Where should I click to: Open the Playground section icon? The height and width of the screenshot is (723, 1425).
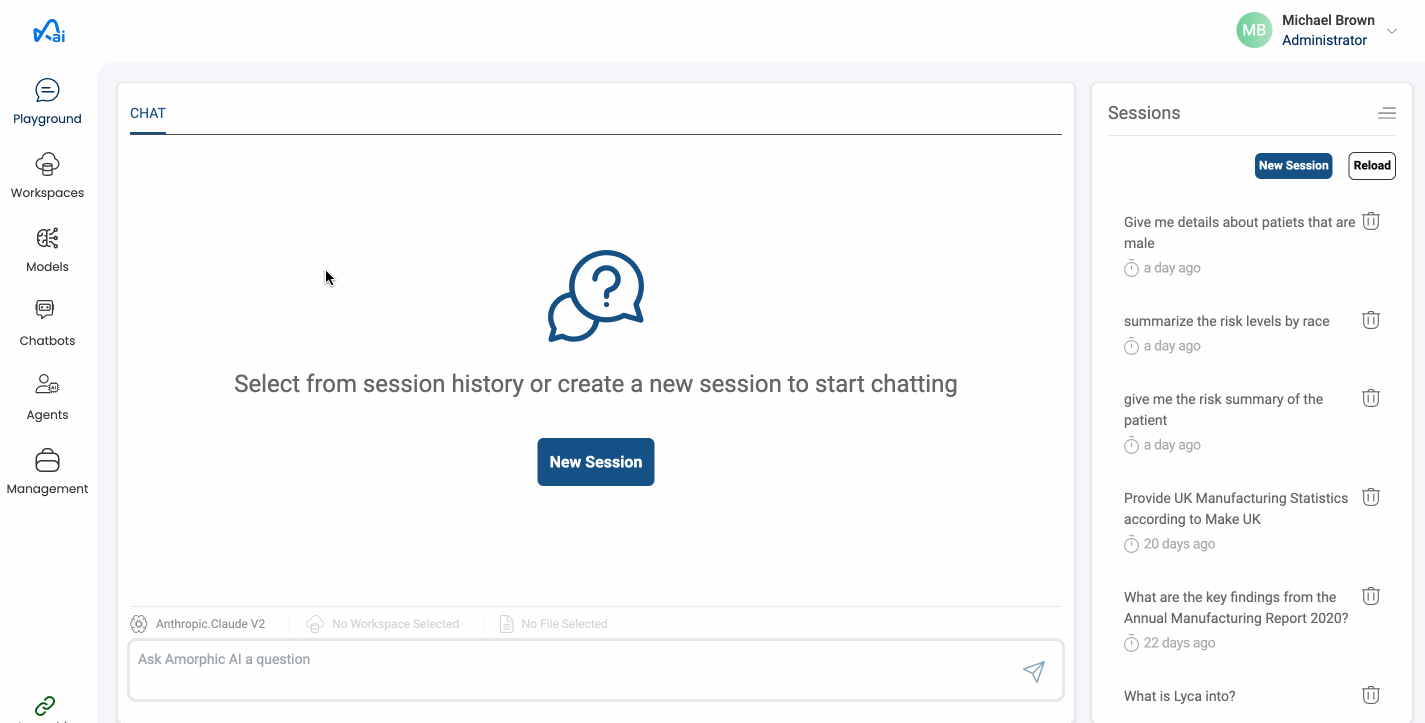(47, 91)
